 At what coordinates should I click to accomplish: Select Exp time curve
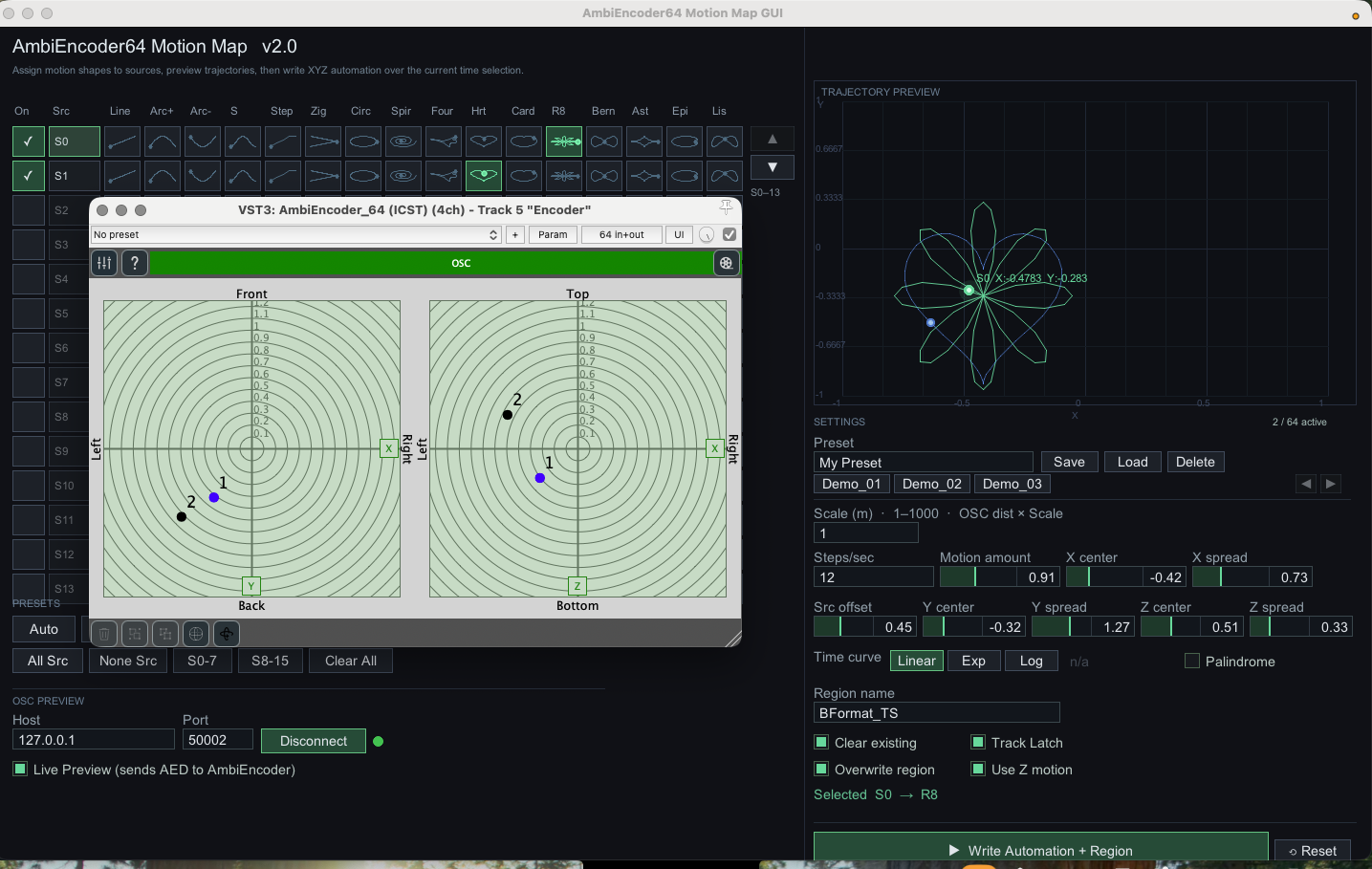coord(974,661)
